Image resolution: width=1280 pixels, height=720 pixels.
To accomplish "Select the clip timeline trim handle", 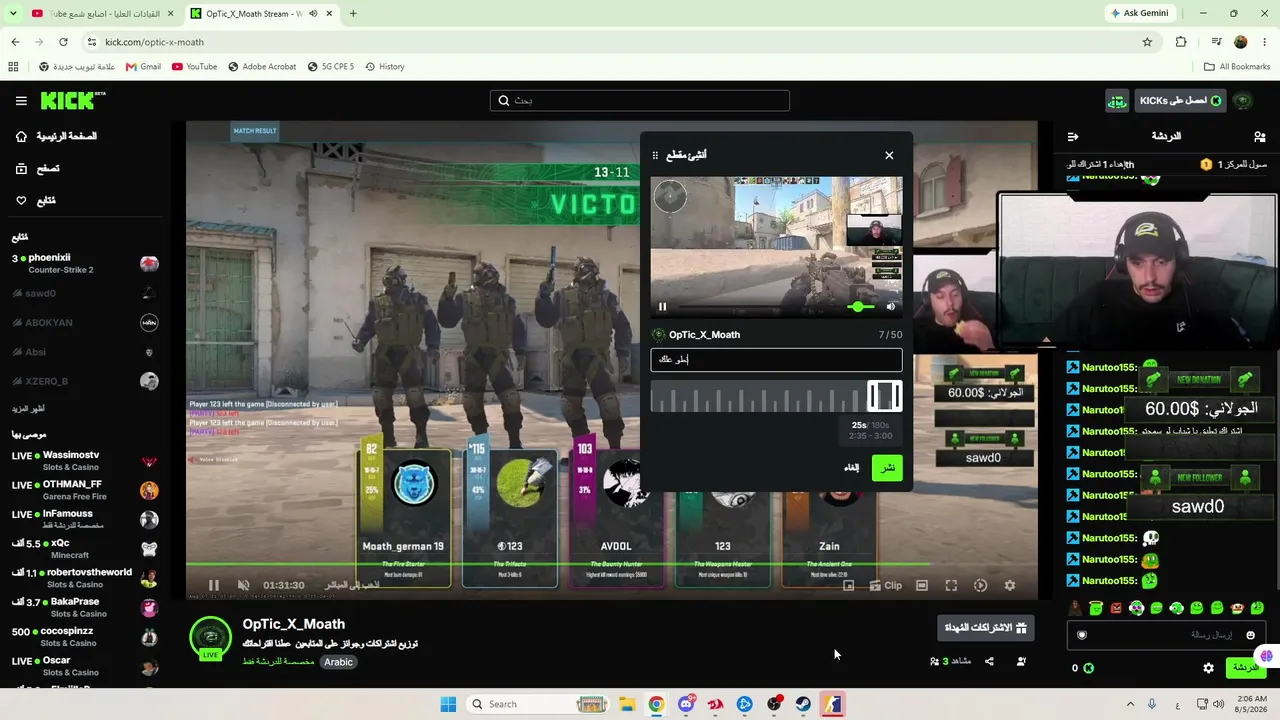I will click(884, 396).
